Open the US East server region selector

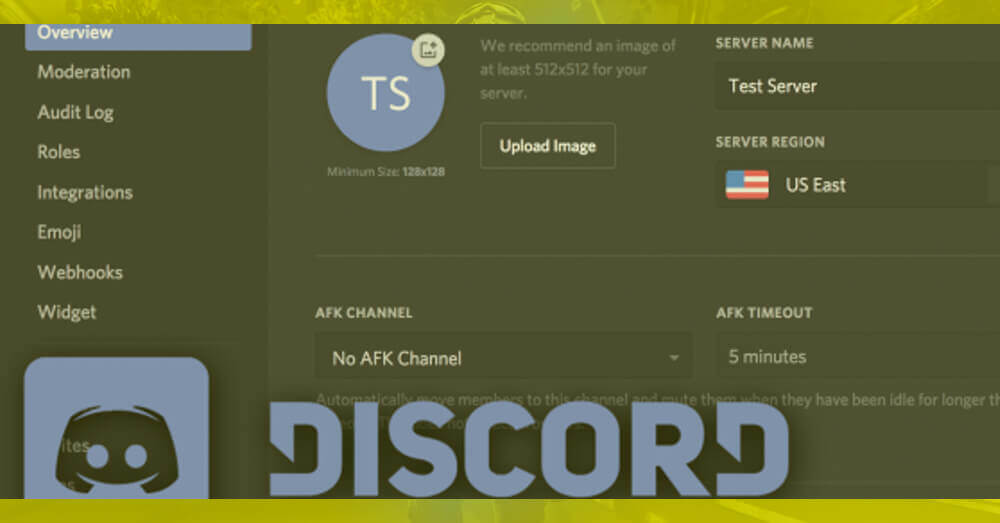pyautogui.click(x=857, y=185)
